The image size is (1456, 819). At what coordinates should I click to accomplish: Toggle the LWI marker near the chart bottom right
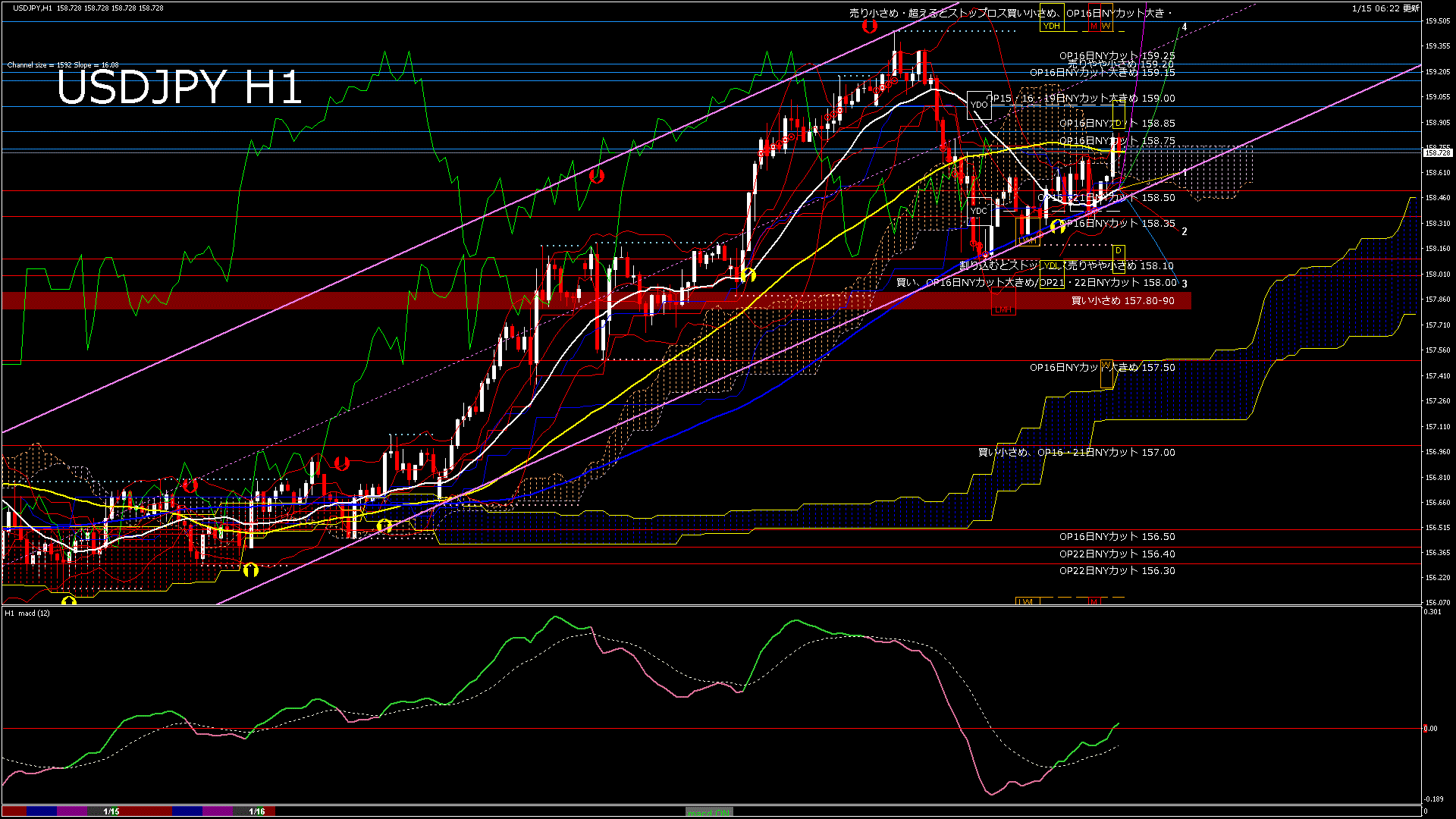(1028, 601)
